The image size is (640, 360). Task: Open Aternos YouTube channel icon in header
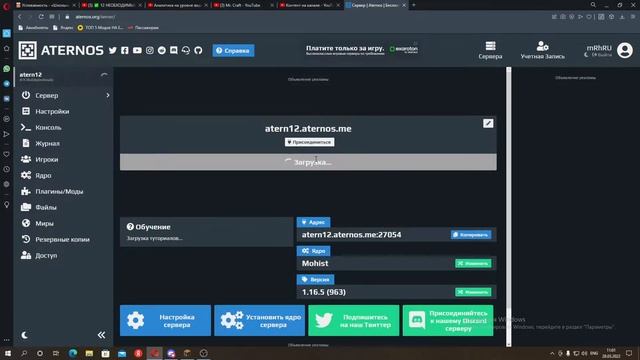pyautogui.click(x=137, y=51)
